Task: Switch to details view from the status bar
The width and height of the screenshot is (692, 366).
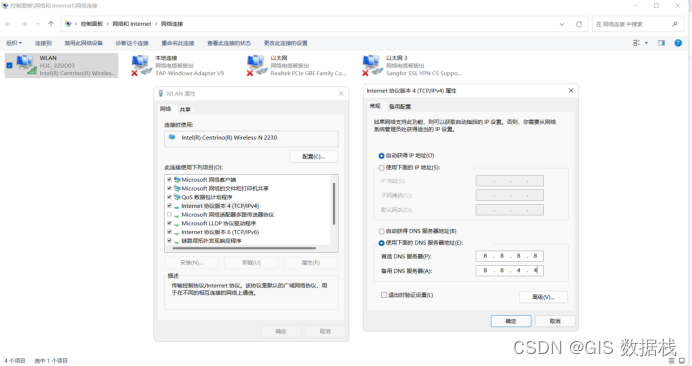Action: (x=672, y=361)
